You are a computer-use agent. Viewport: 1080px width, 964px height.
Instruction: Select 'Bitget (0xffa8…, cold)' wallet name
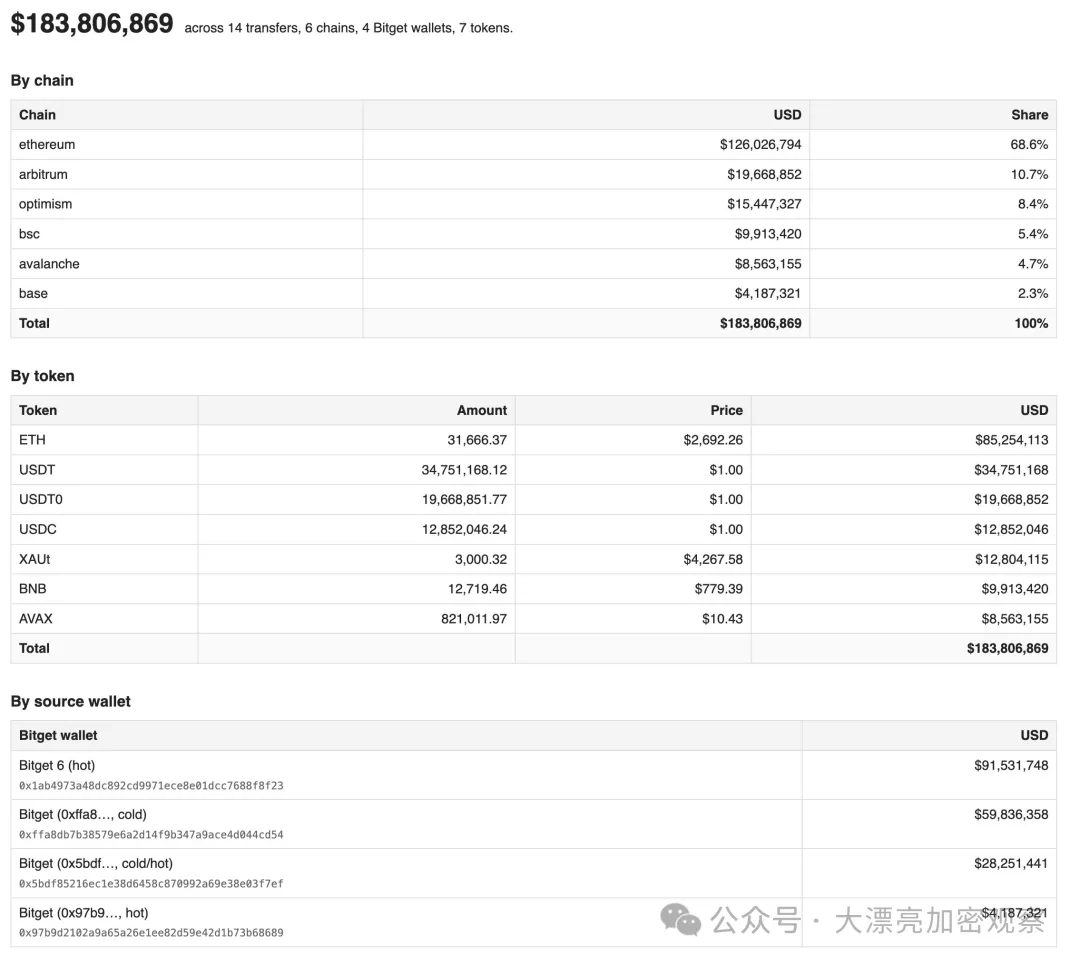83,815
